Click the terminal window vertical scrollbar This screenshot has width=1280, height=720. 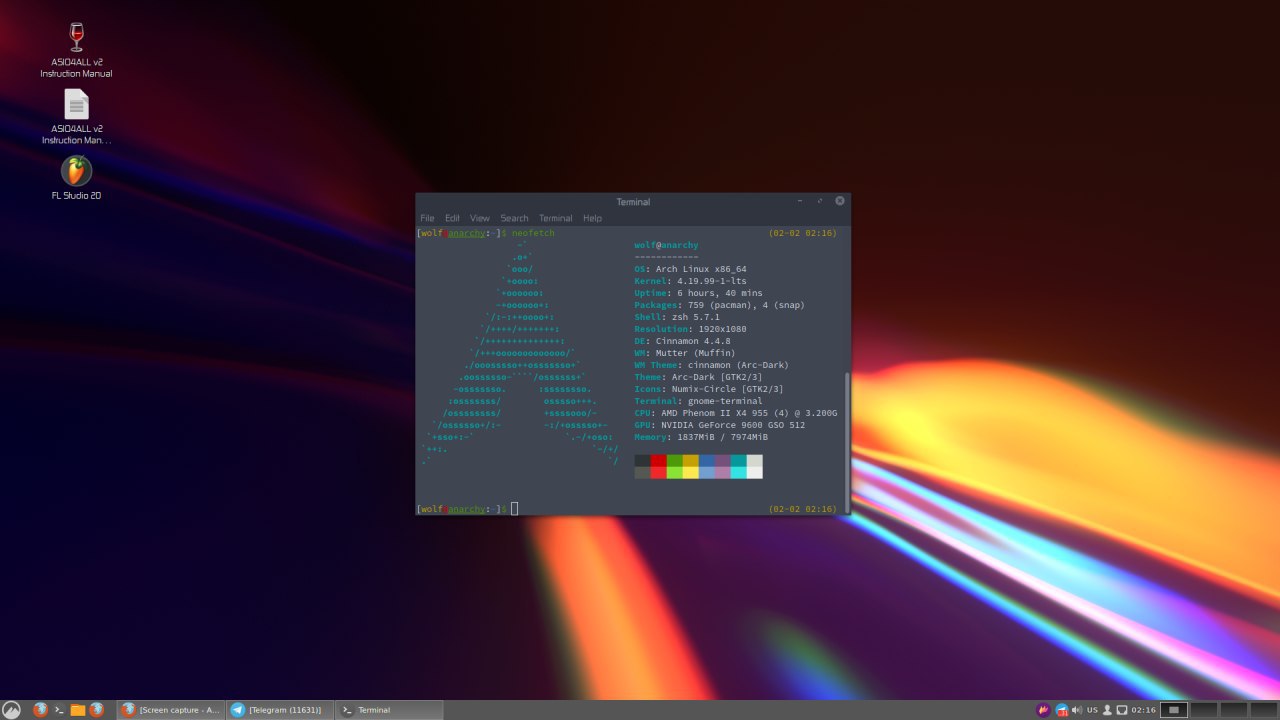[x=847, y=441]
